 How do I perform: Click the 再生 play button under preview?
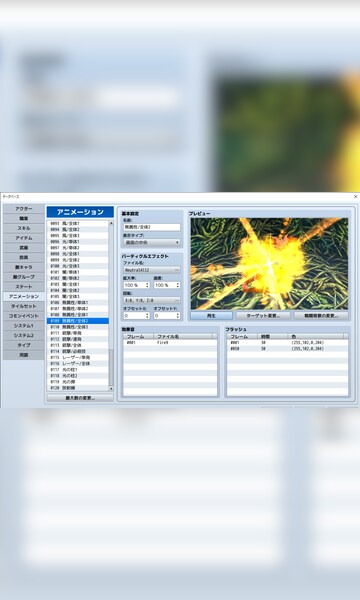(x=212, y=316)
